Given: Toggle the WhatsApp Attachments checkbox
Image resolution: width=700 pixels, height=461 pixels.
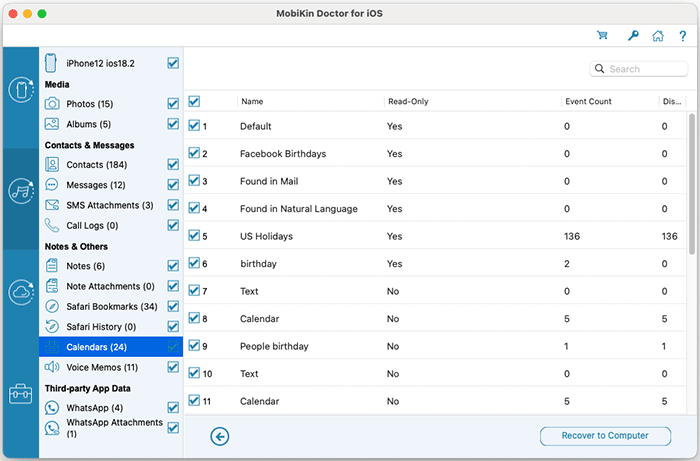Looking at the screenshot, I should 173,428.
